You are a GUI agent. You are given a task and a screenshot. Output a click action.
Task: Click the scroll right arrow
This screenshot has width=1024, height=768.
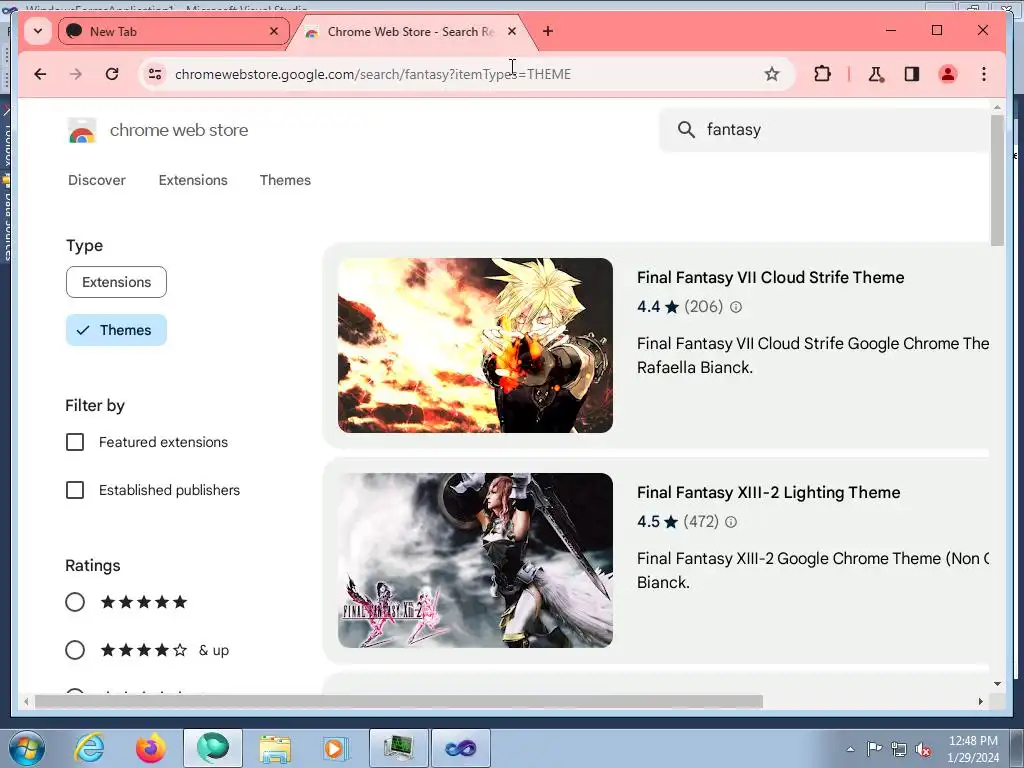tap(980, 701)
